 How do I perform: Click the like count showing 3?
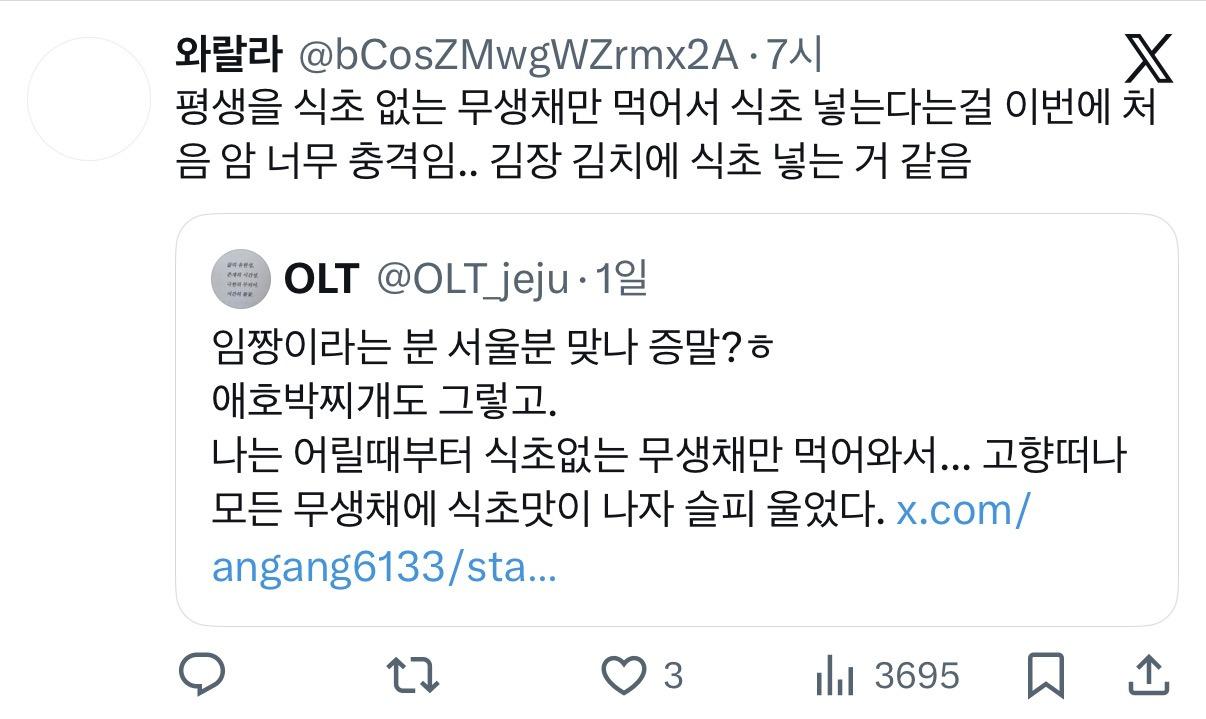[x=673, y=677]
